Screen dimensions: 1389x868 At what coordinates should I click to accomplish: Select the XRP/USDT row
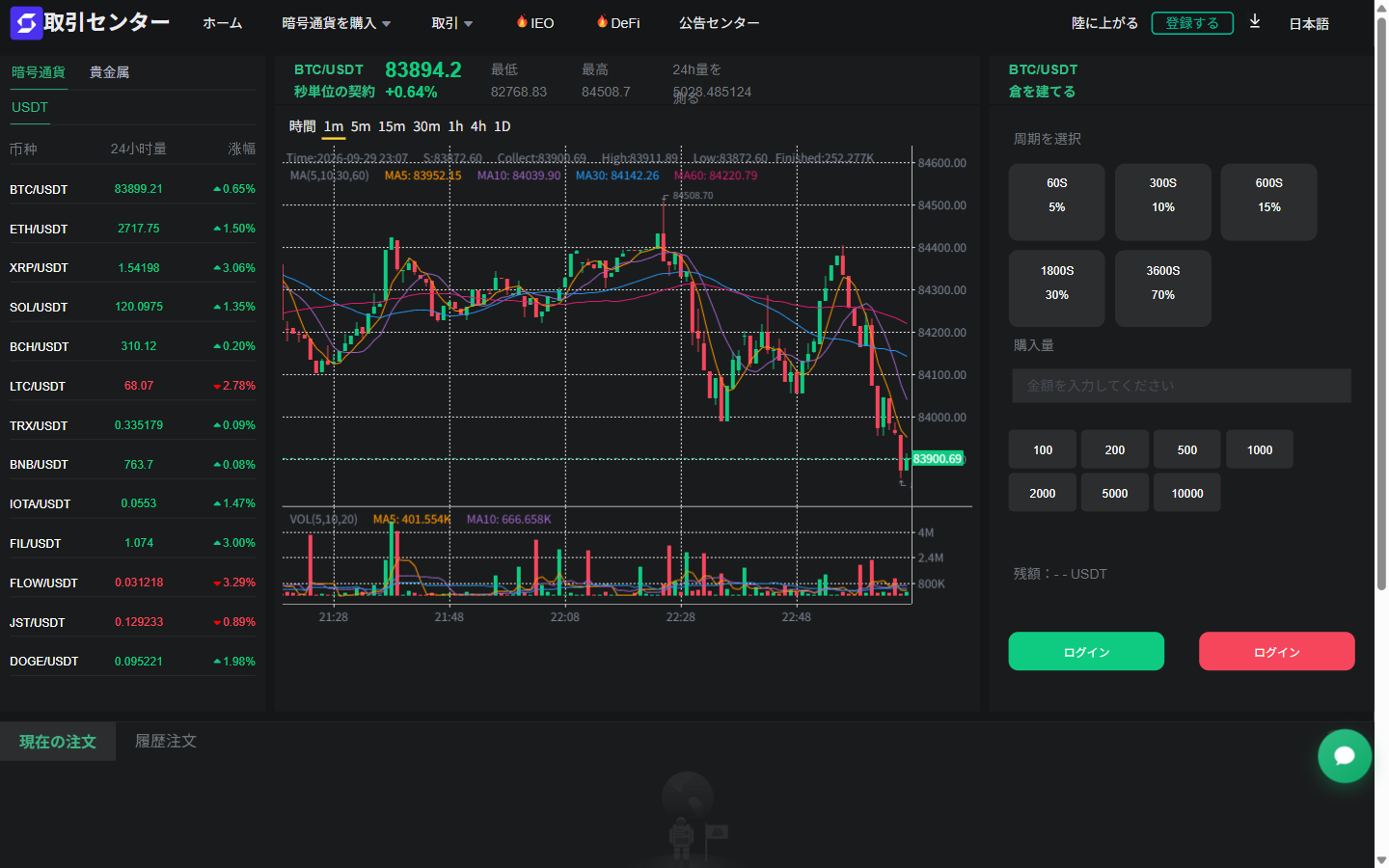coord(132,268)
